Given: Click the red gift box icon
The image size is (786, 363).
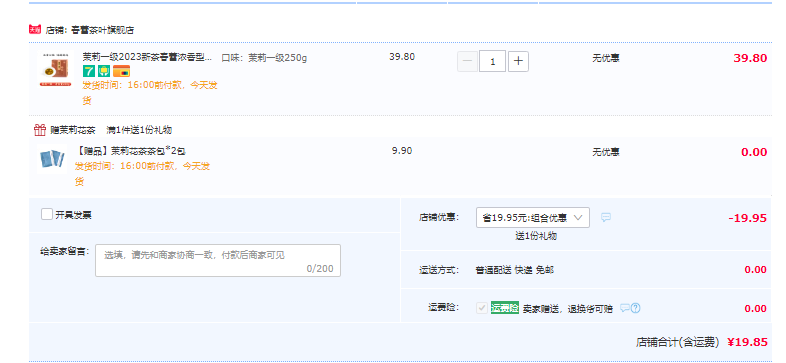Looking at the screenshot, I should [x=40, y=130].
